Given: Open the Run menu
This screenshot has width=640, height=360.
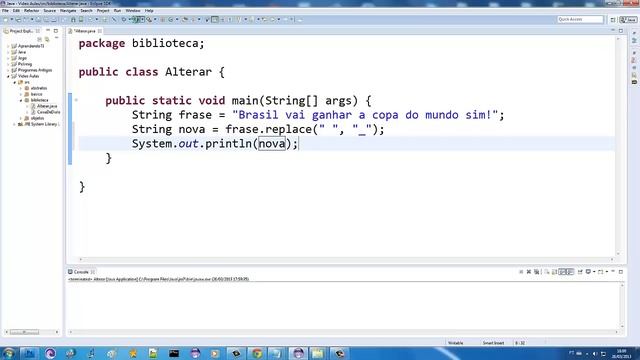Looking at the screenshot, I should coord(117,11).
